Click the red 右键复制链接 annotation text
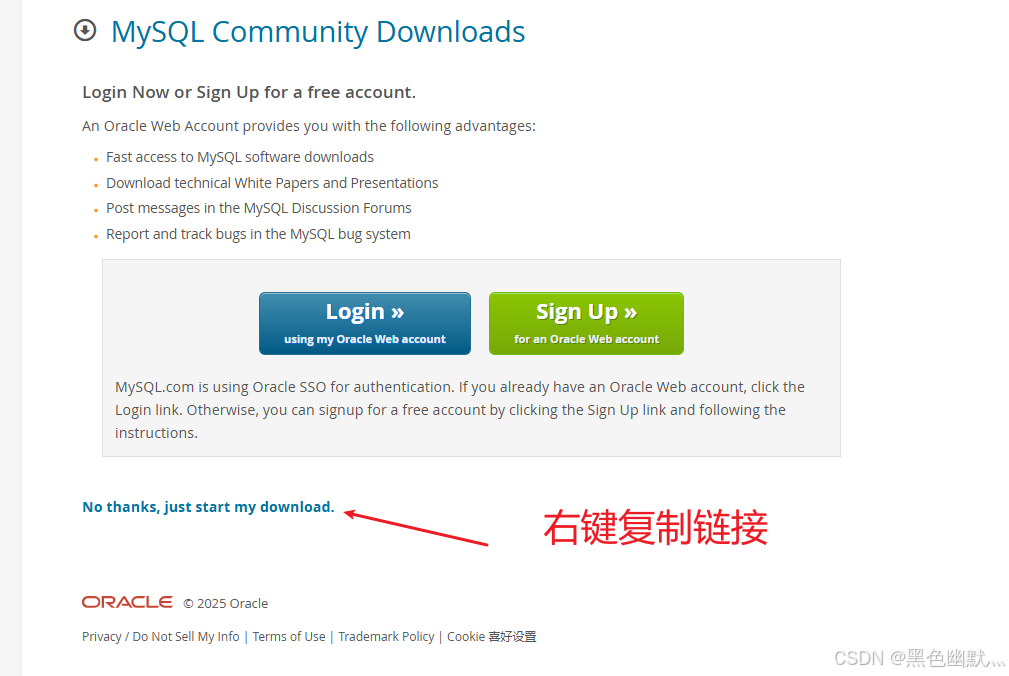Screen dimensions: 1009x676 pyautogui.click(x=656, y=528)
